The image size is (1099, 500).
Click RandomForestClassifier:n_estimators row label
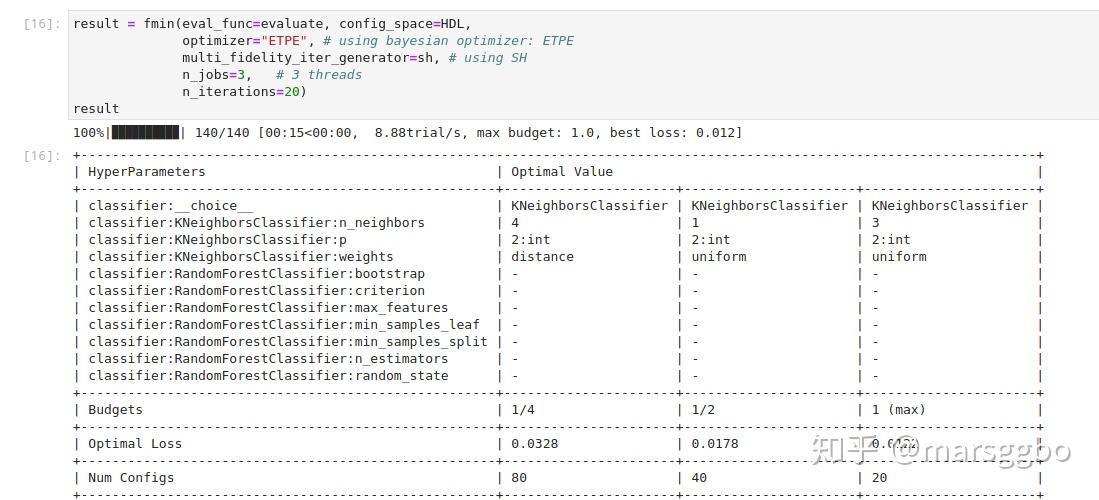pos(268,359)
